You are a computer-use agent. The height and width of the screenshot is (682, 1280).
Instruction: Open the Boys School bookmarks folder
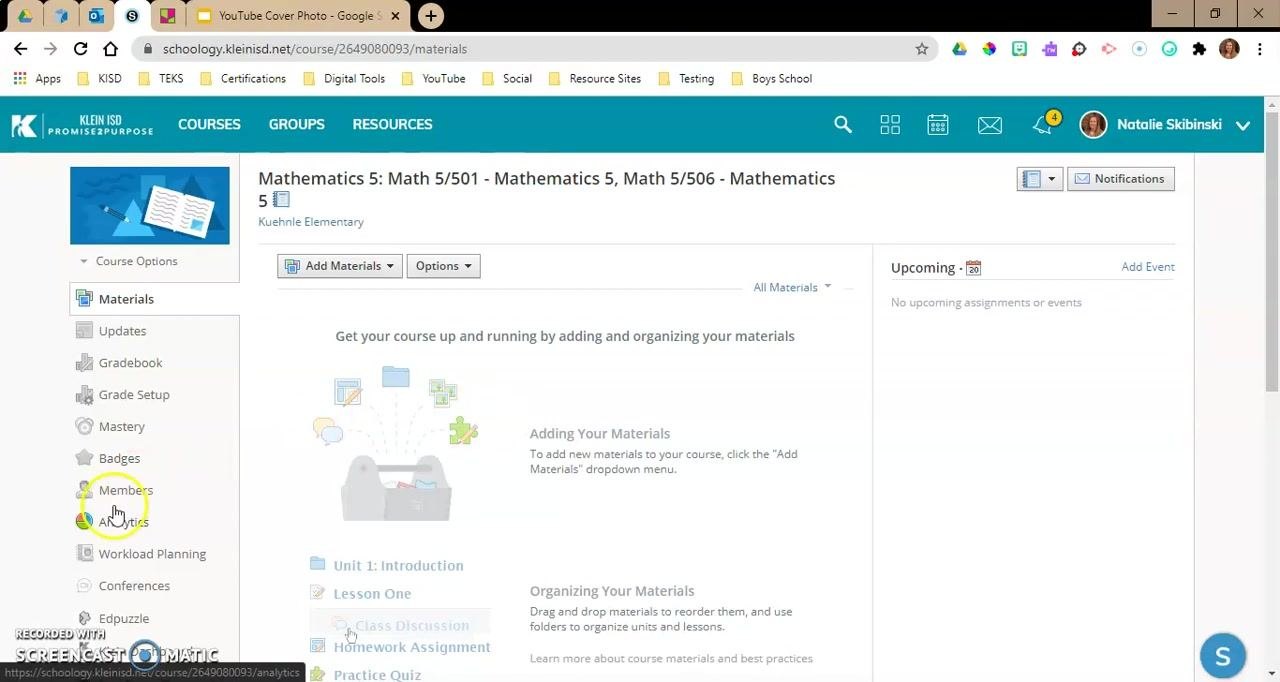click(772, 78)
